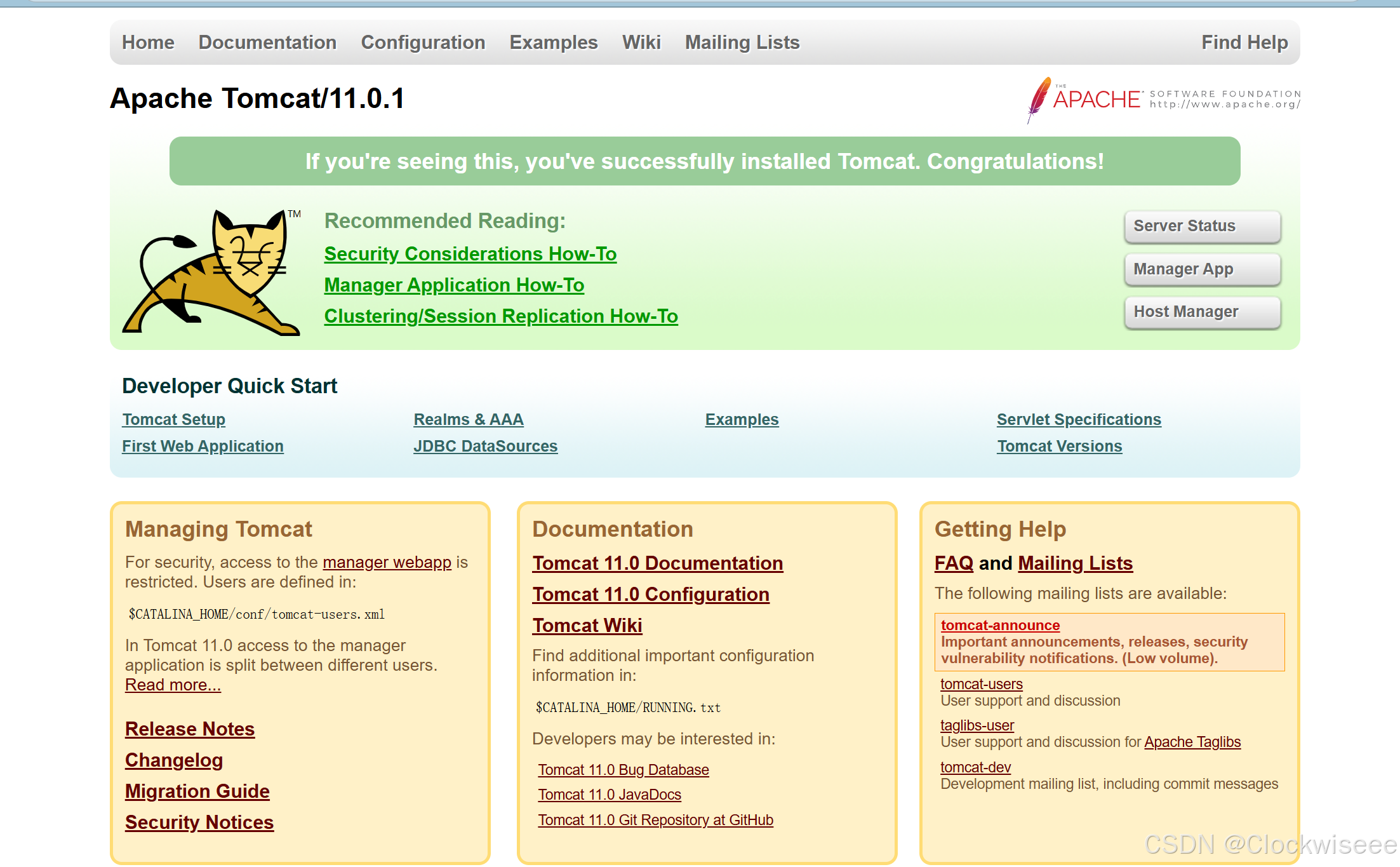
Task: Click the Getting Help heading
Action: pyautogui.click(x=1000, y=529)
